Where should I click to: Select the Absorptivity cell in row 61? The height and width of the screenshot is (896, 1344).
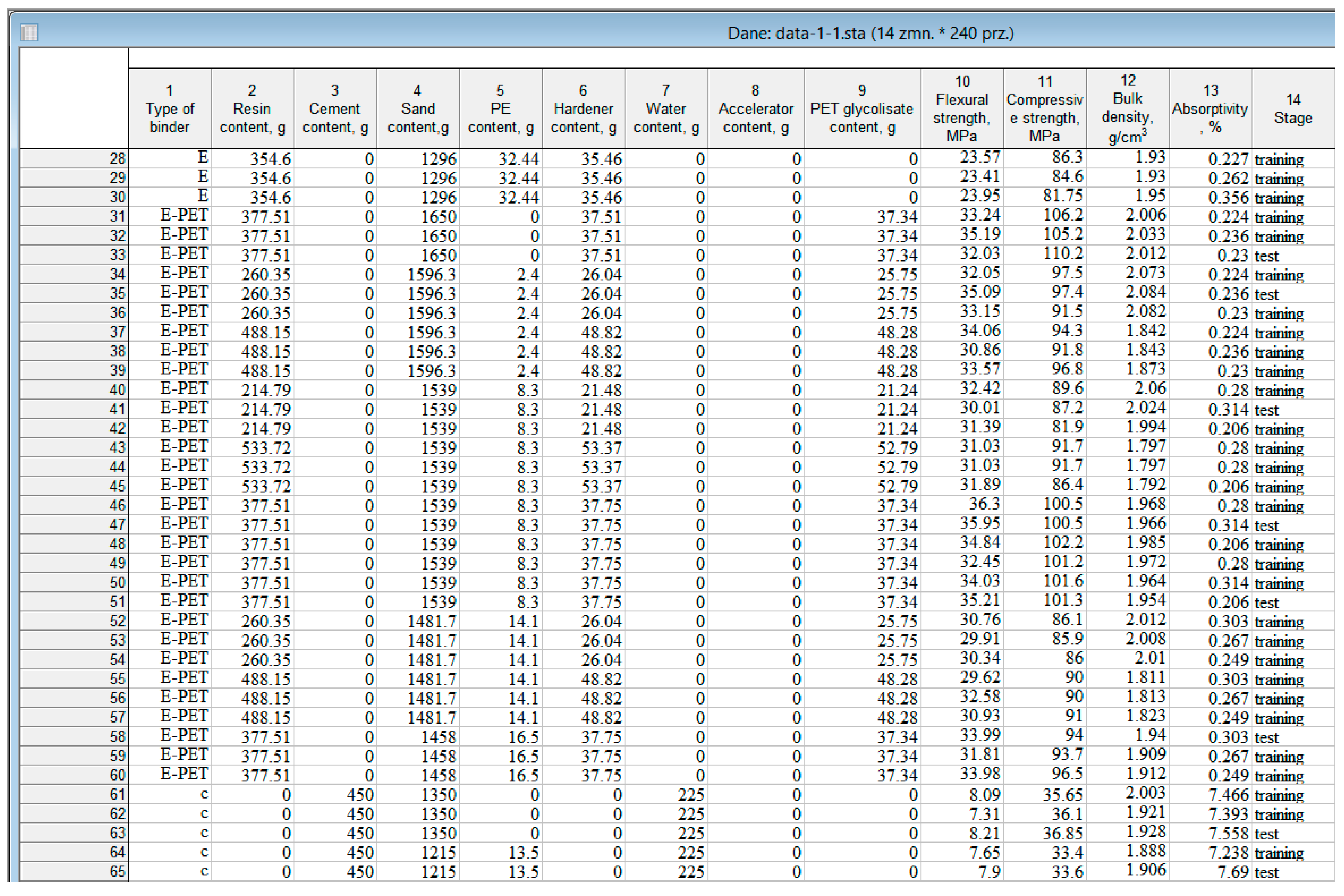[1210, 795]
